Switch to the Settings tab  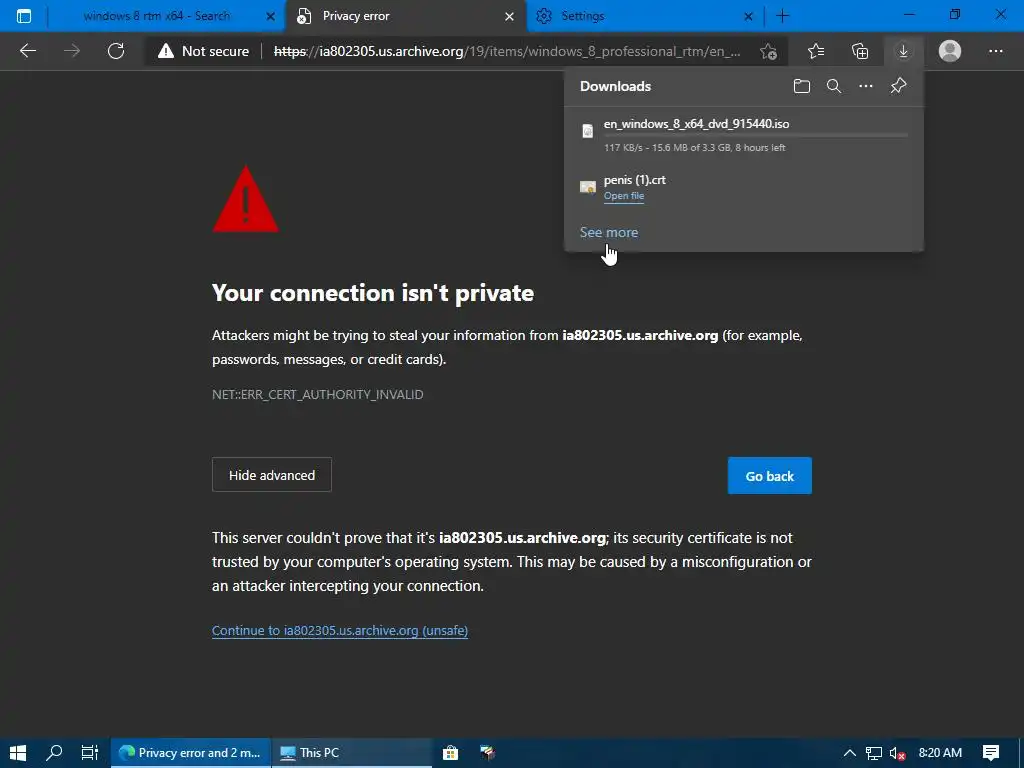click(643, 16)
